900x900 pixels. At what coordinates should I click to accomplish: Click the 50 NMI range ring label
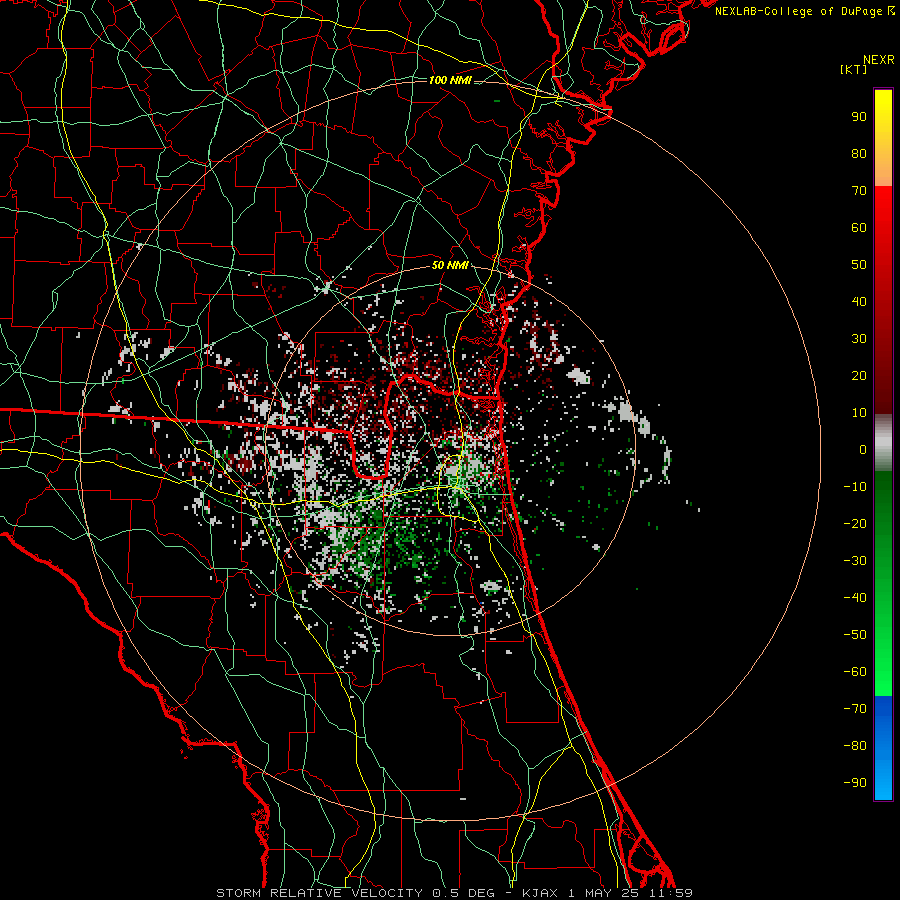tap(450, 265)
